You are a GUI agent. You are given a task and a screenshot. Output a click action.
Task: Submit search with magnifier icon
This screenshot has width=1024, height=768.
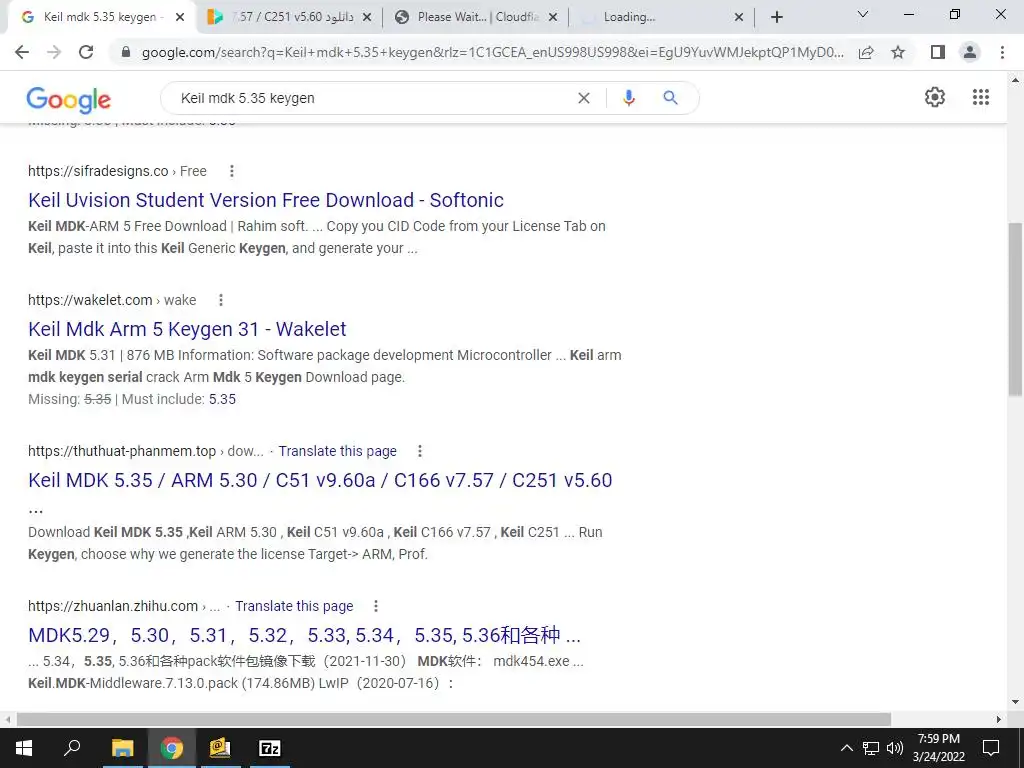670,98
